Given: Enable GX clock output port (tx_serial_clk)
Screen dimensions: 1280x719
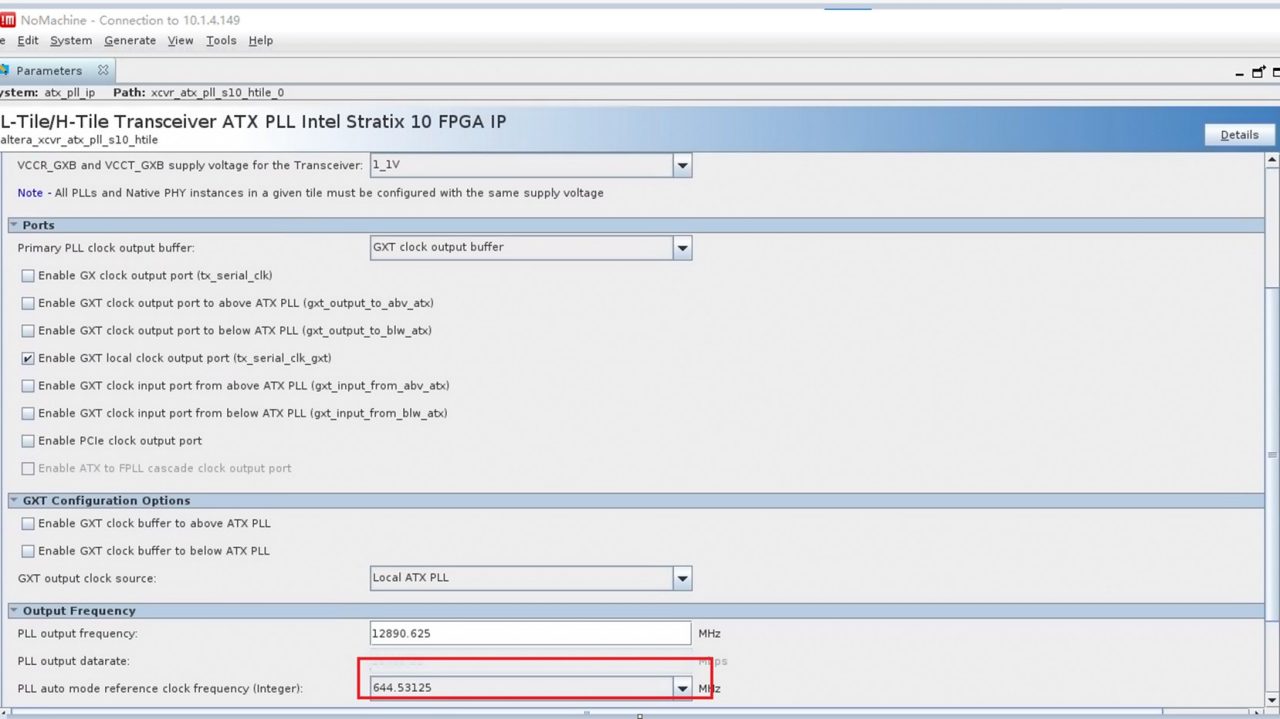Looking at the screenshot, I should 28,276.
